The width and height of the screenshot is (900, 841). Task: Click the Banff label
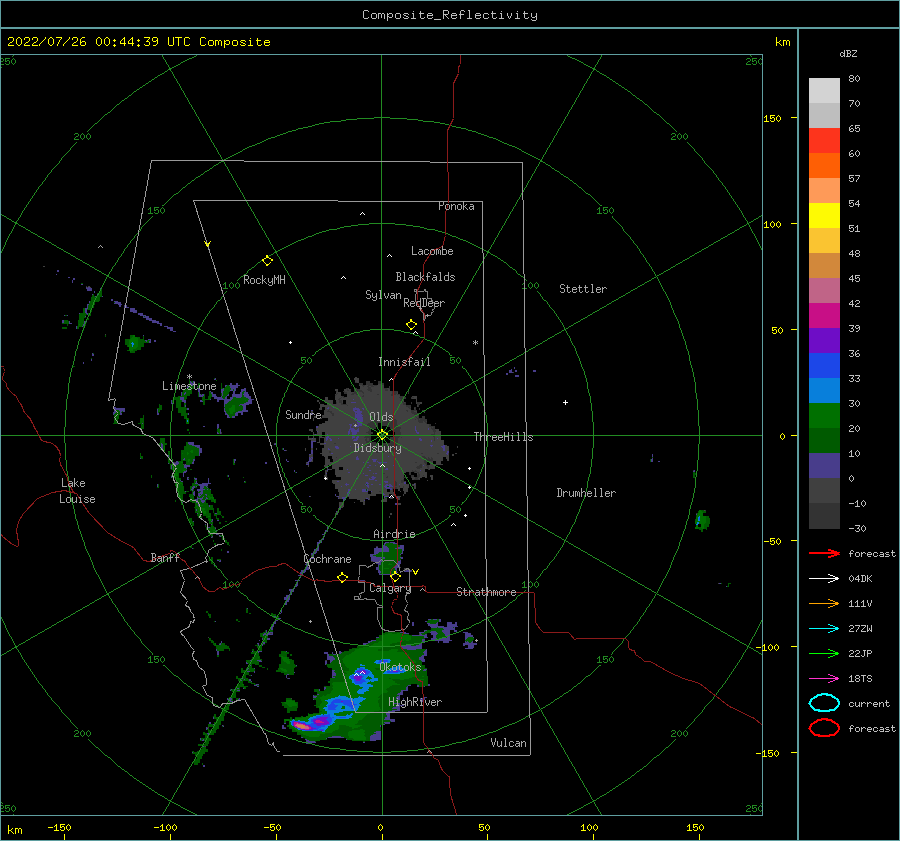point(165,557)
